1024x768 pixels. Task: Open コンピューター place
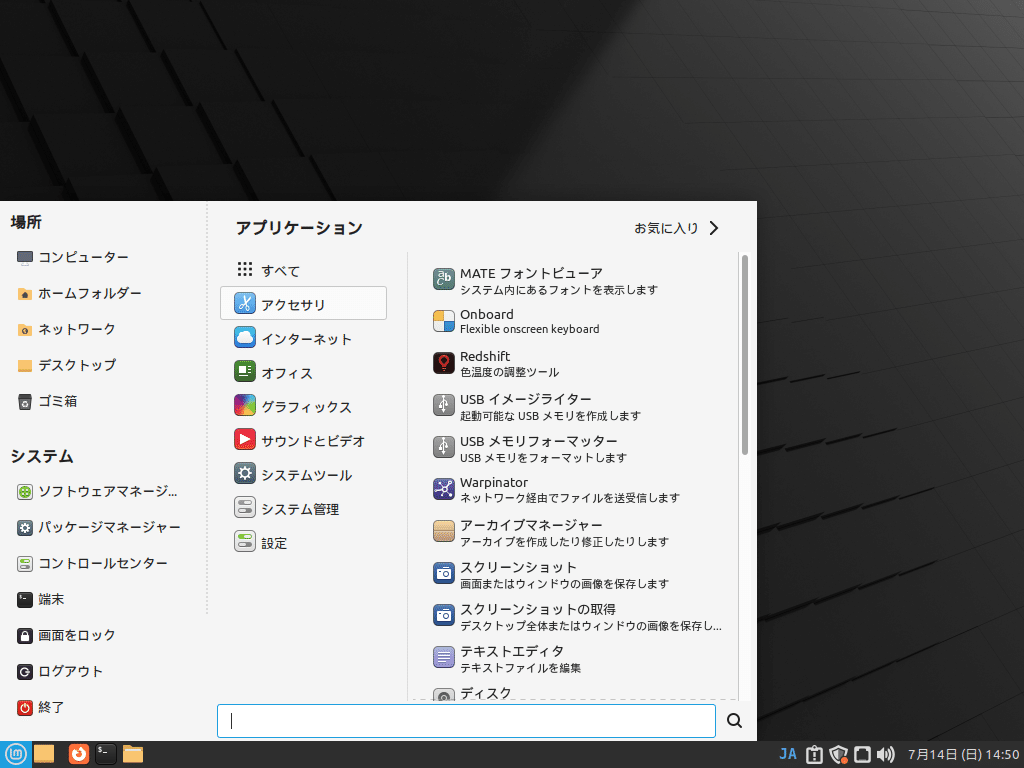click(72, 257)
